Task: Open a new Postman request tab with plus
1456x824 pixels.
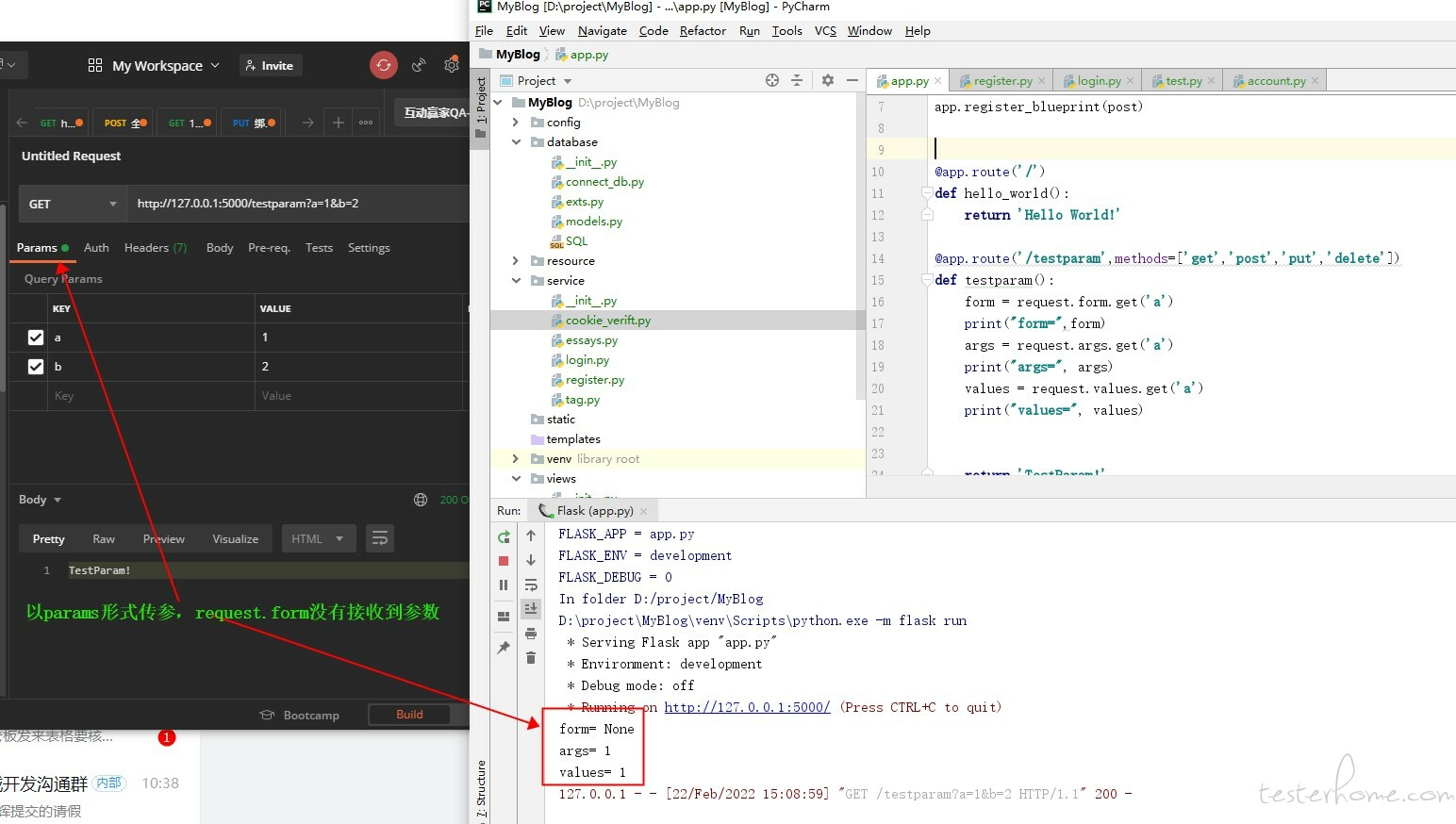Action: point(338,123)
